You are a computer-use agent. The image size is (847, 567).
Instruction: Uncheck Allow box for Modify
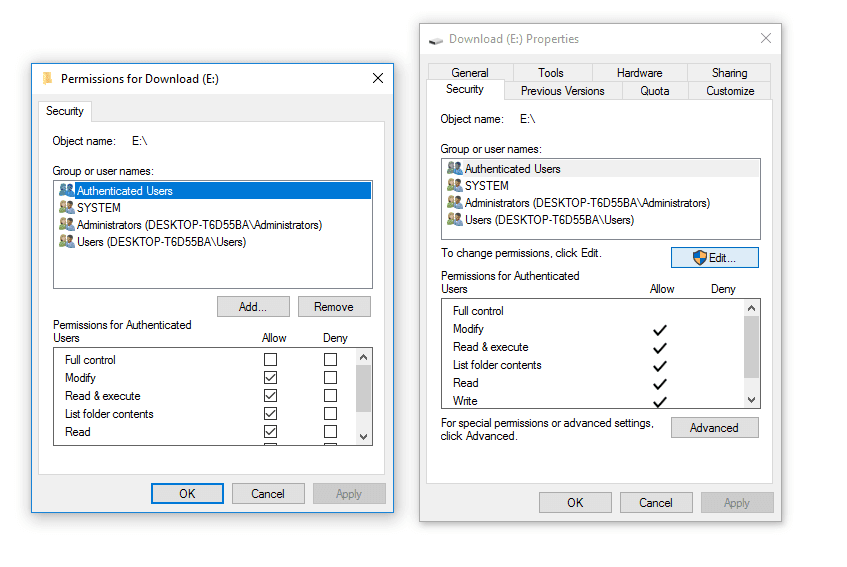[x=271, y=377]
